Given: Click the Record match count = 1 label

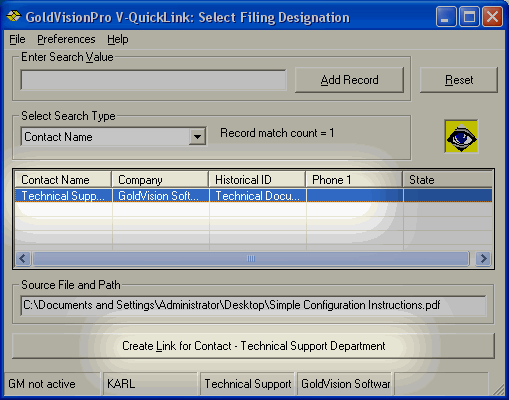Looking at the screenshot, I should click(x=277, y=133).
